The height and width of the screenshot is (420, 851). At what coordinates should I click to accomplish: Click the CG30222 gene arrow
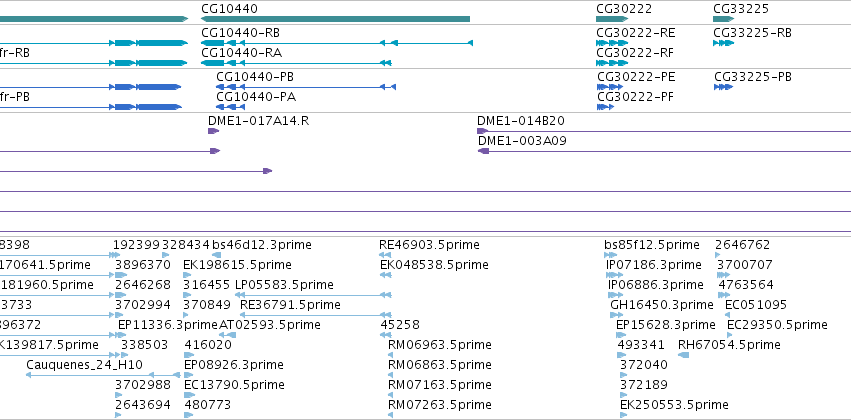(x=612, y=19)
